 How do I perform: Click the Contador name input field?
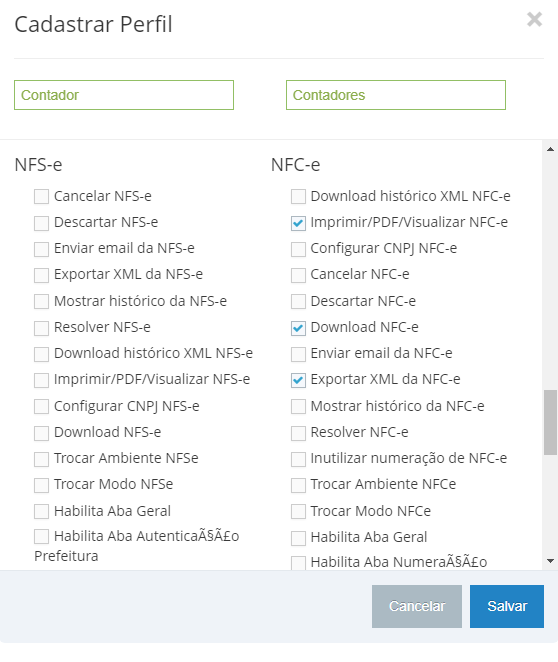click(x=124, y=95)
